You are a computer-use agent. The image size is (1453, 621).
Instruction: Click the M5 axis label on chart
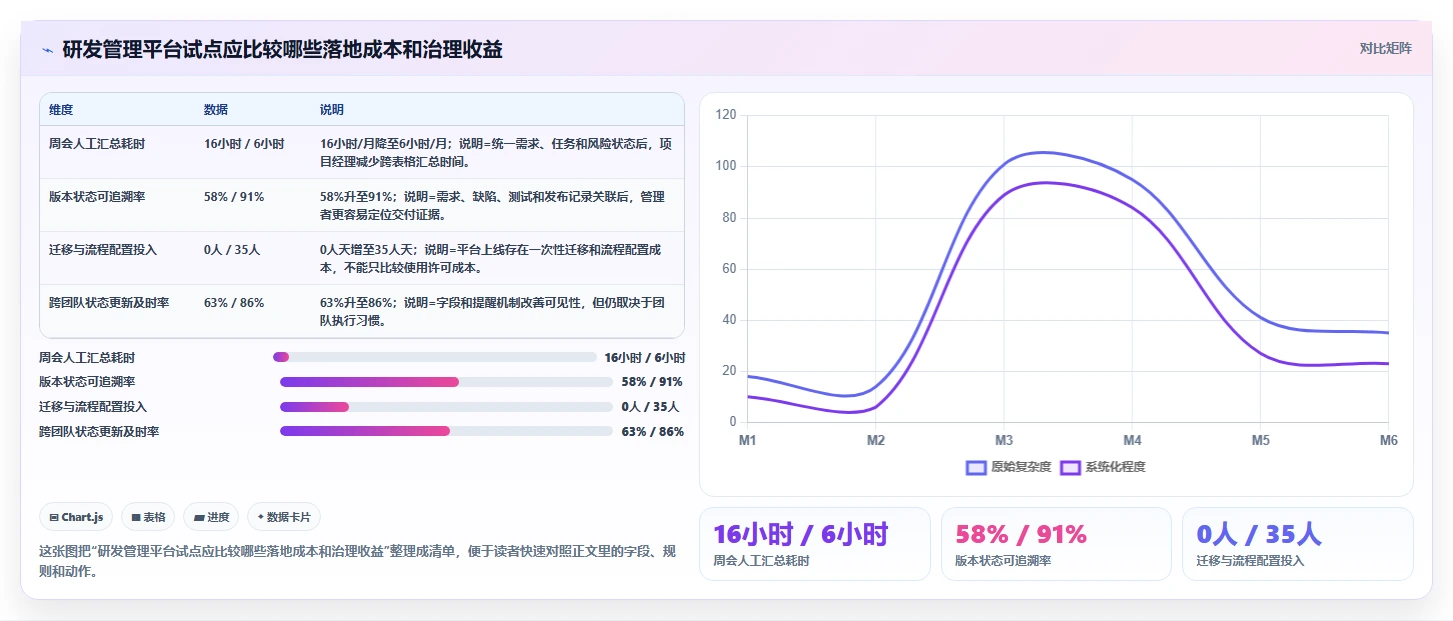click(1260, 440)
